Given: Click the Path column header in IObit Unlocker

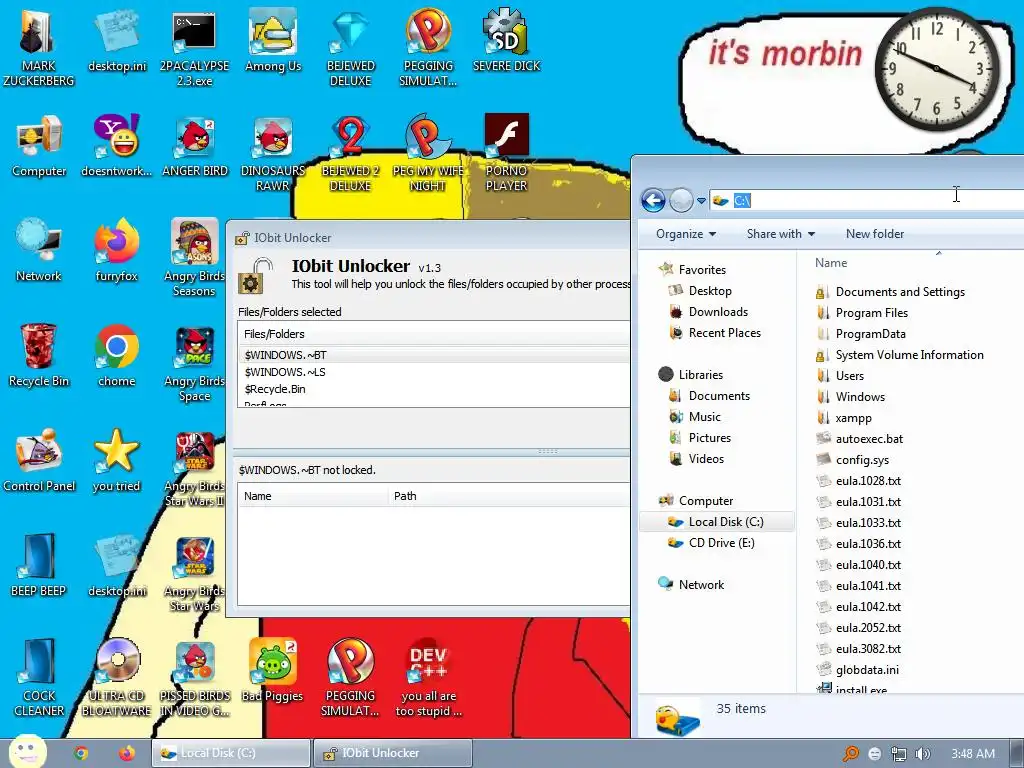Looking at the screenshot, I should coord(509,496).
